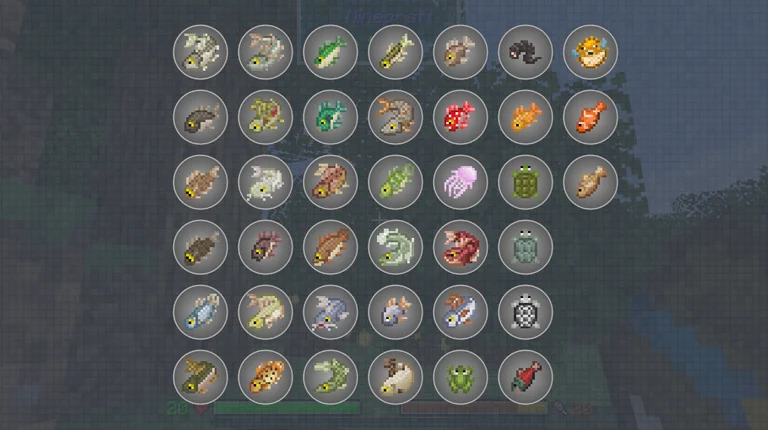Image resolution: width=768 pixels, height=430 pixels.
Task: Click the bright green fish in top row
Action: (330, 52)
